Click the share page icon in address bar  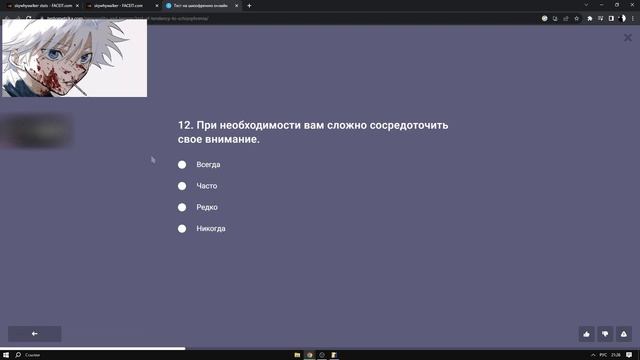coord(566,18)
